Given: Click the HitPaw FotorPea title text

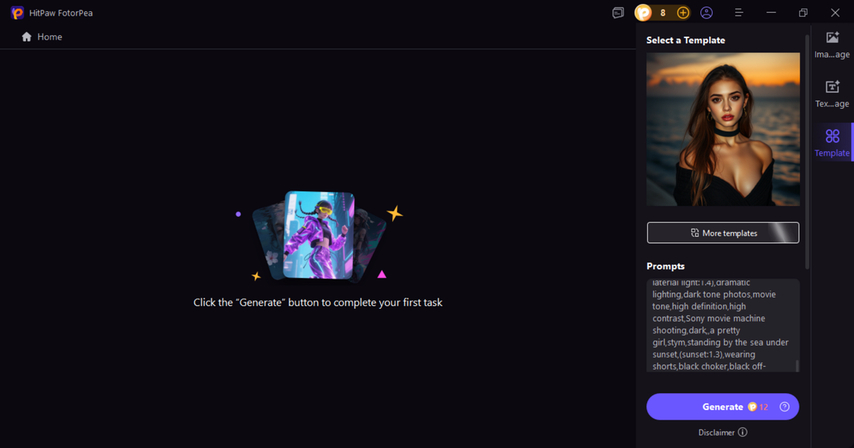Looking at the screenshot, I should [61, 13].
